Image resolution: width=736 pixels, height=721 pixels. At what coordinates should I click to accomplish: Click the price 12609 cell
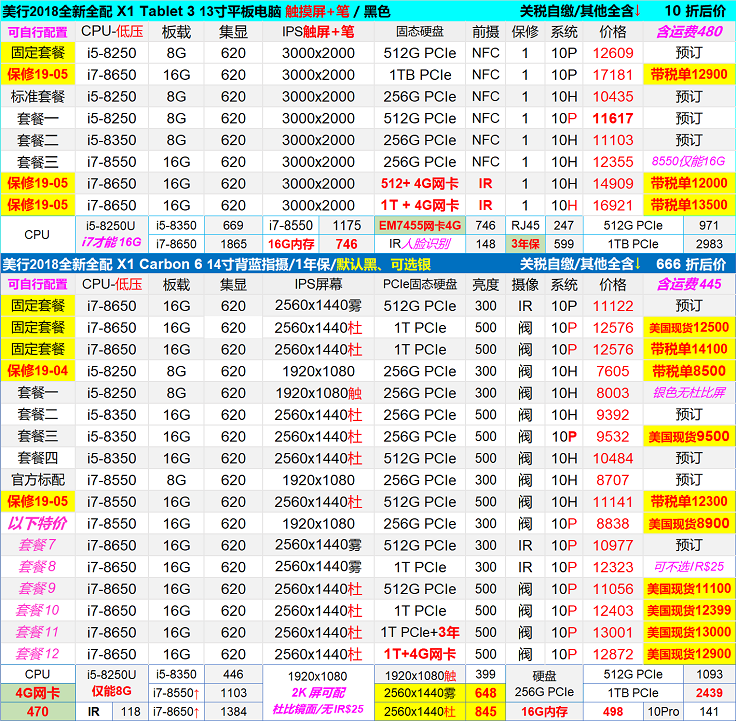pyautogui.click(x=613, y=53)
